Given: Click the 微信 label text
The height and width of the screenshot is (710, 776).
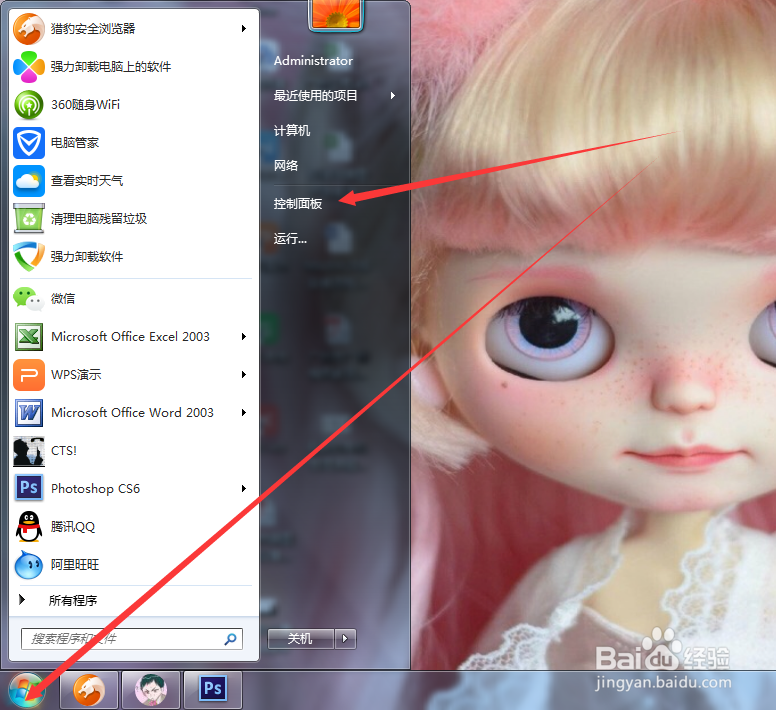Looking at the screenshot, I should click(63, 299).
